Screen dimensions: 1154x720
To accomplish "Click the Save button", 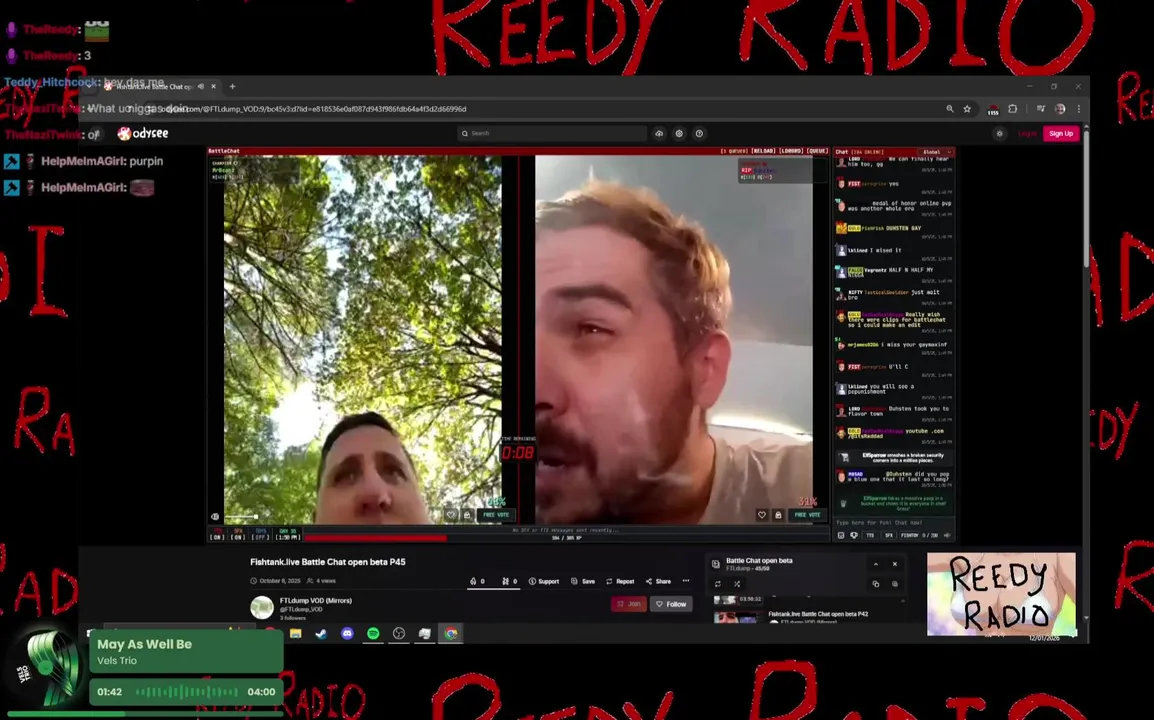I will [583, 581].
